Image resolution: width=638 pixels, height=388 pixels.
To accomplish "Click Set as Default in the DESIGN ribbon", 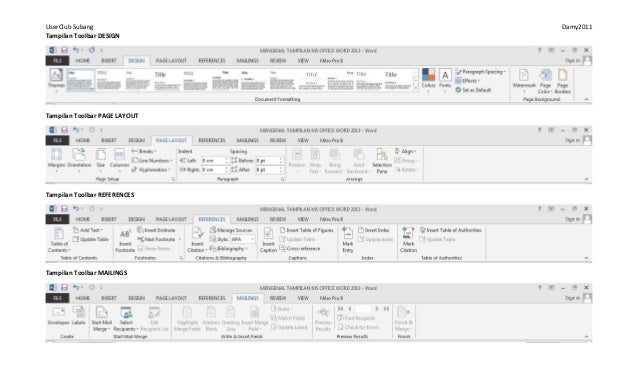I will tap(473, 90).
